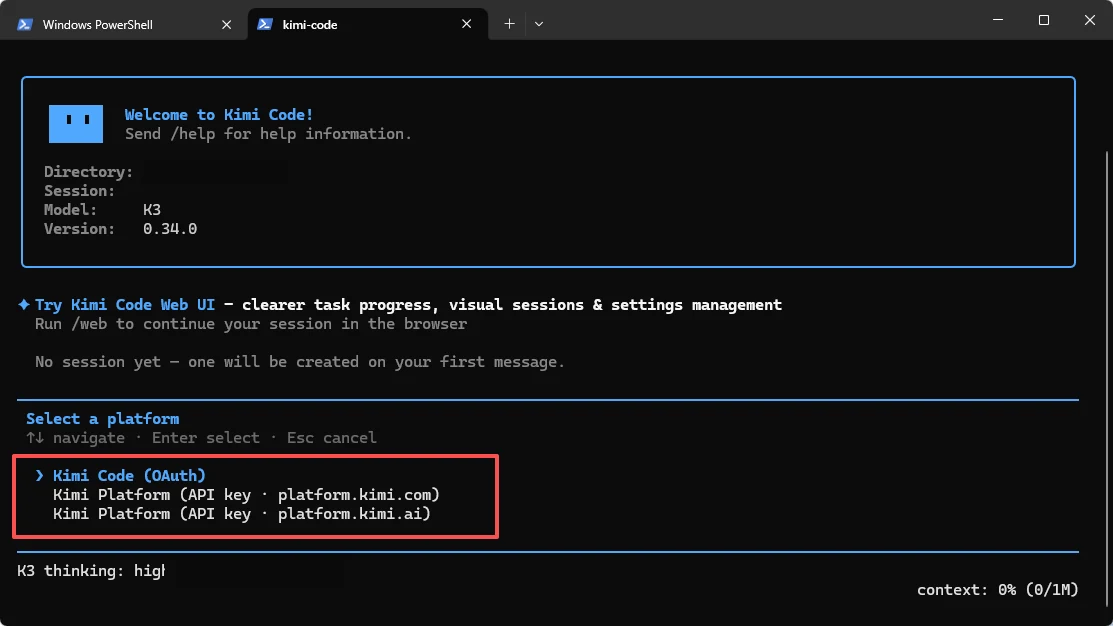This screenshot has height=626, width=1113.
Task: Click the context: 0% (0/1M) indicator
Action: [x=997, y=590]
